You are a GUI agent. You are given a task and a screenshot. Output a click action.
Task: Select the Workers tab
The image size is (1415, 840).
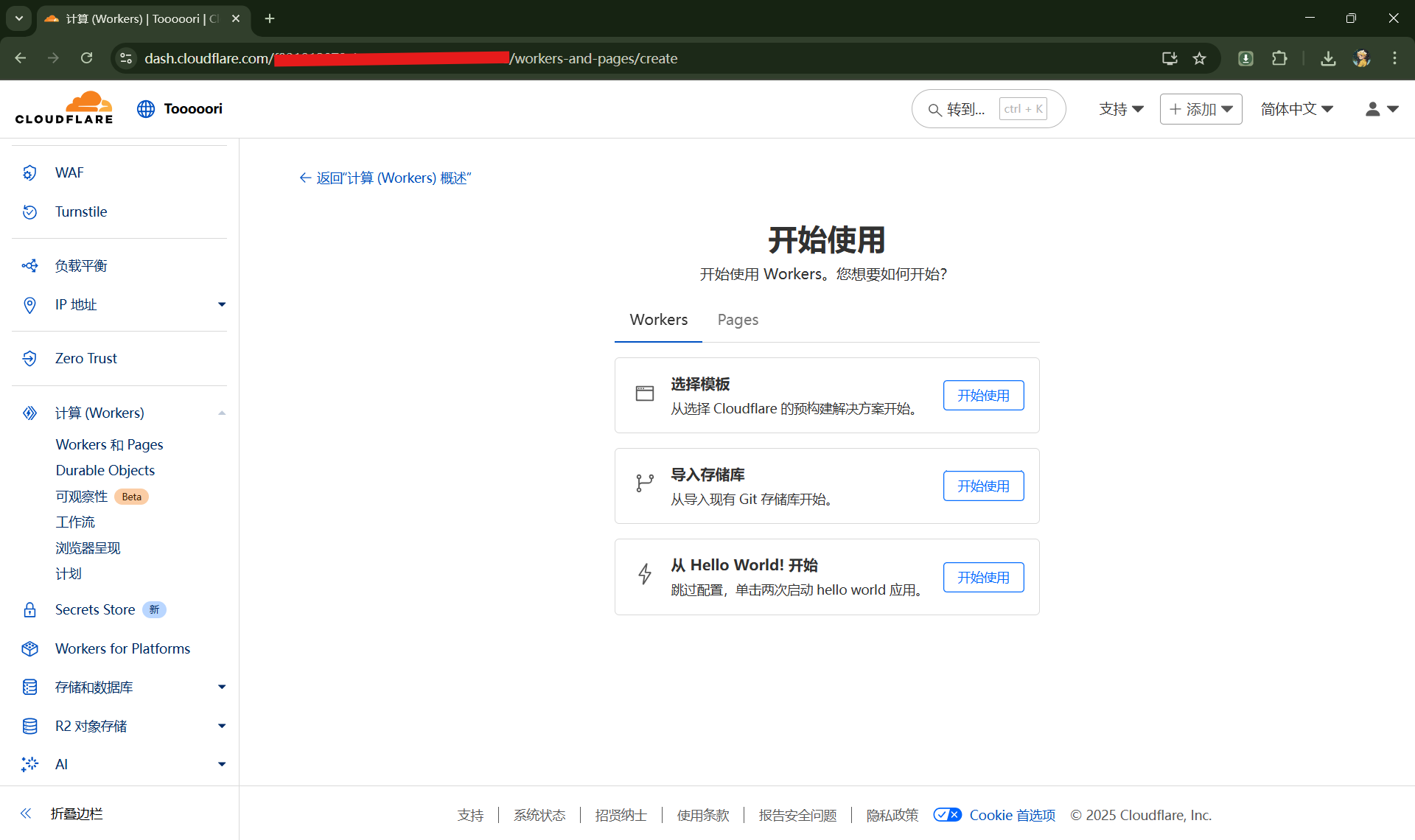point(658,320)
